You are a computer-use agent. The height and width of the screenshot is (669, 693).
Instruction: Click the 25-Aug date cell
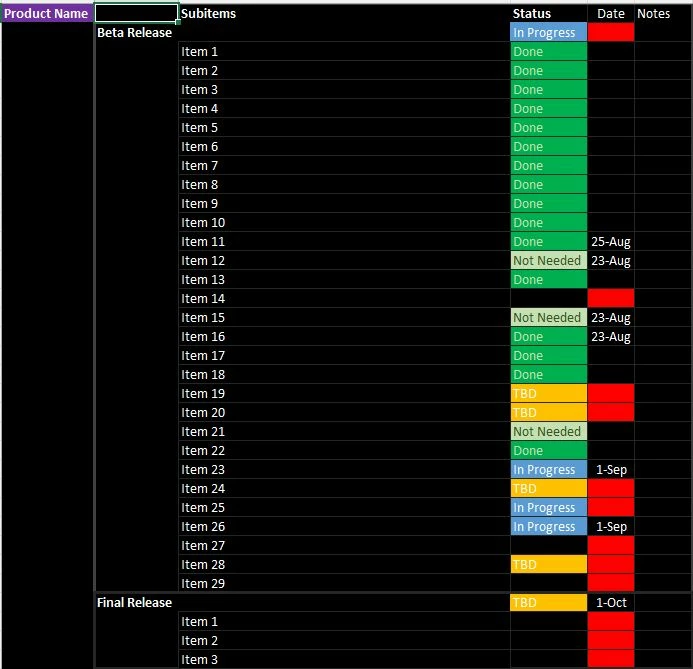click(x=611, y=242)
